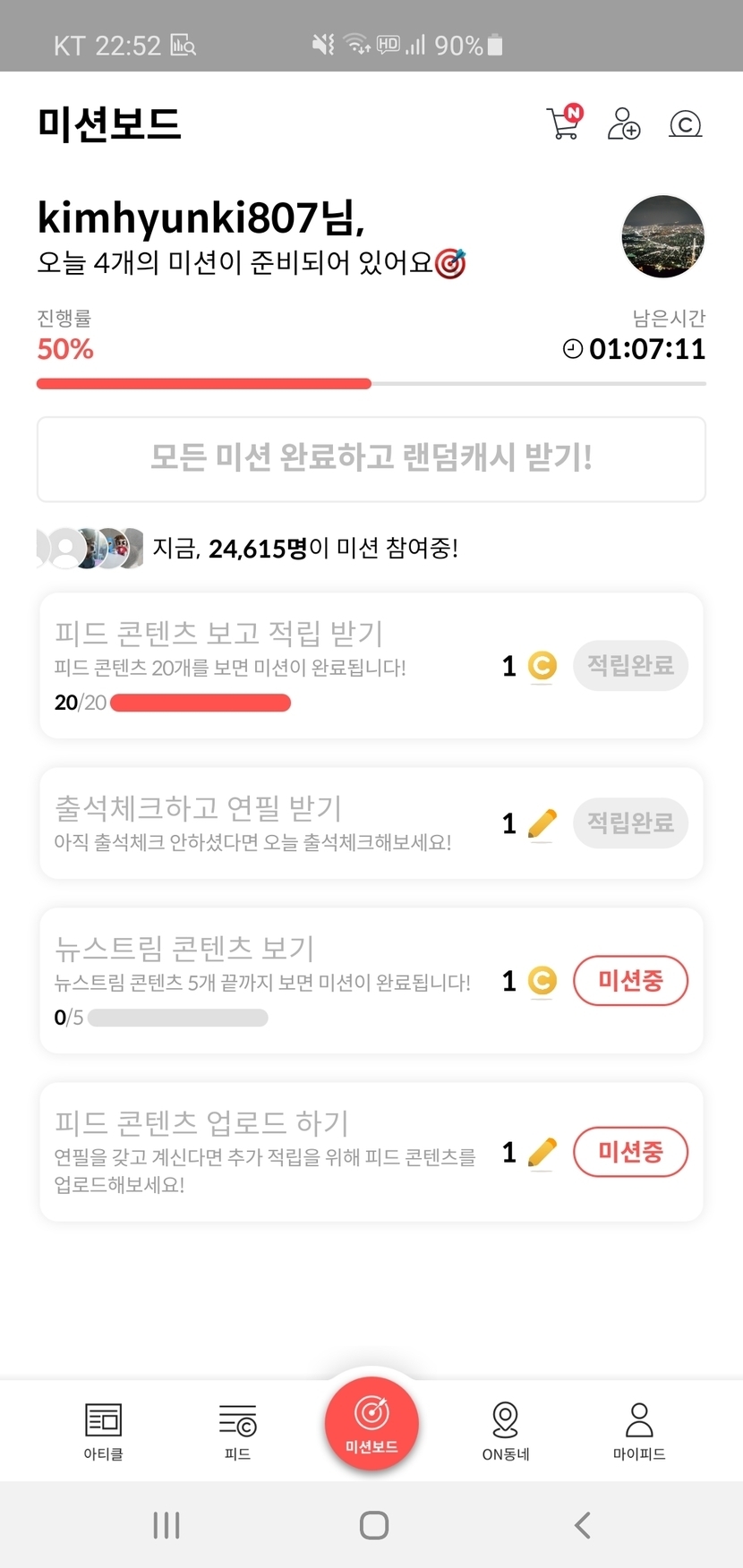Tap the gold coin icon on newstream mission
This screenshot has height=1568, width=743.
542,982
